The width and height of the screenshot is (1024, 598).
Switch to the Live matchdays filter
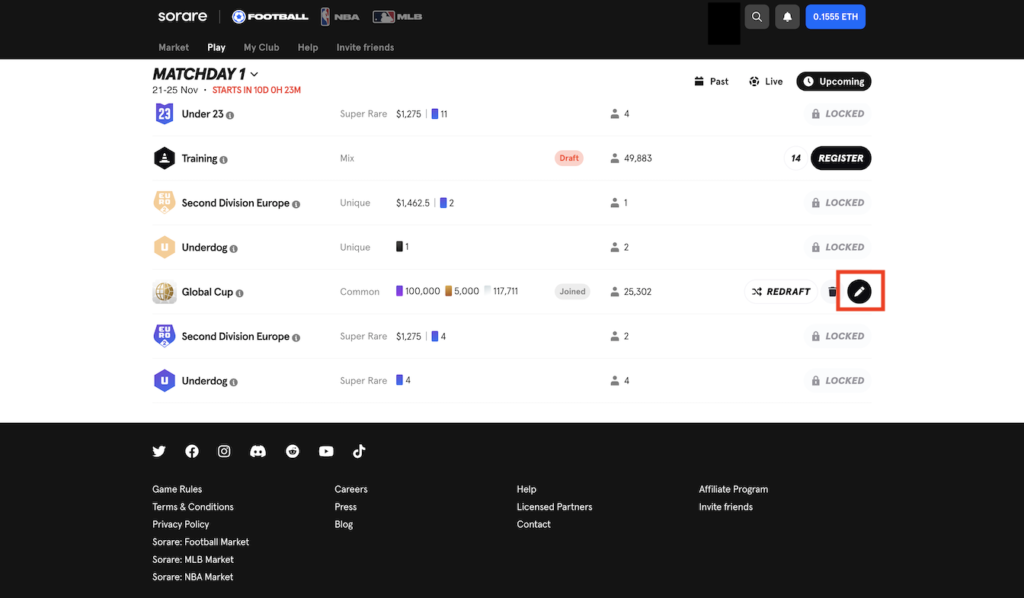(x=766, y=81)
